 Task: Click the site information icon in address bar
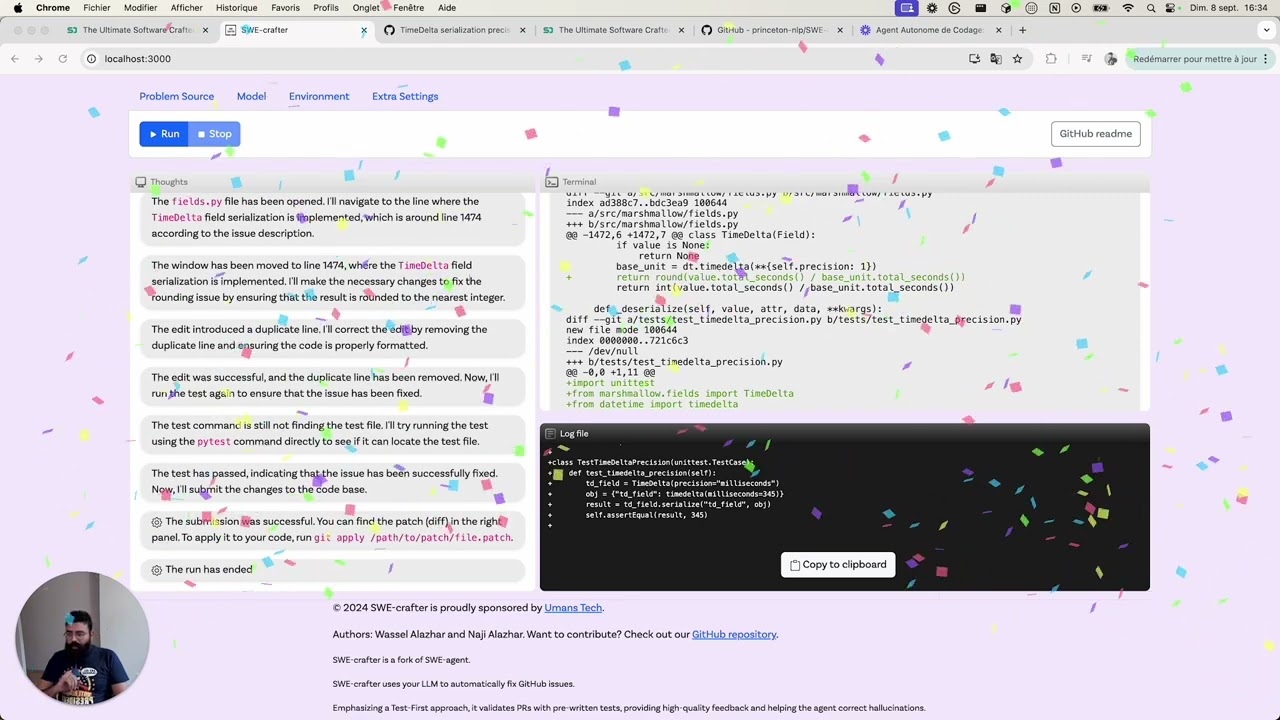tap(91, 59)
